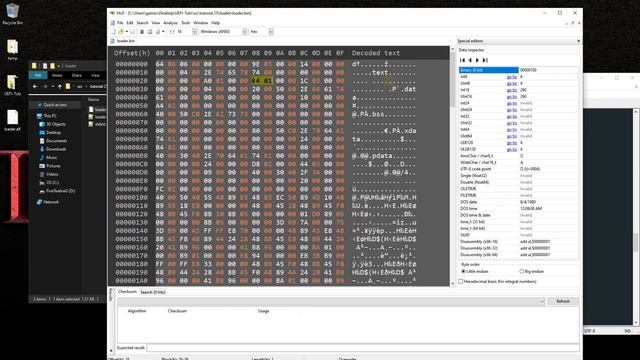Switch to loader.bin document tab
This screenshot has height=360, width=640.
point(122,41)
